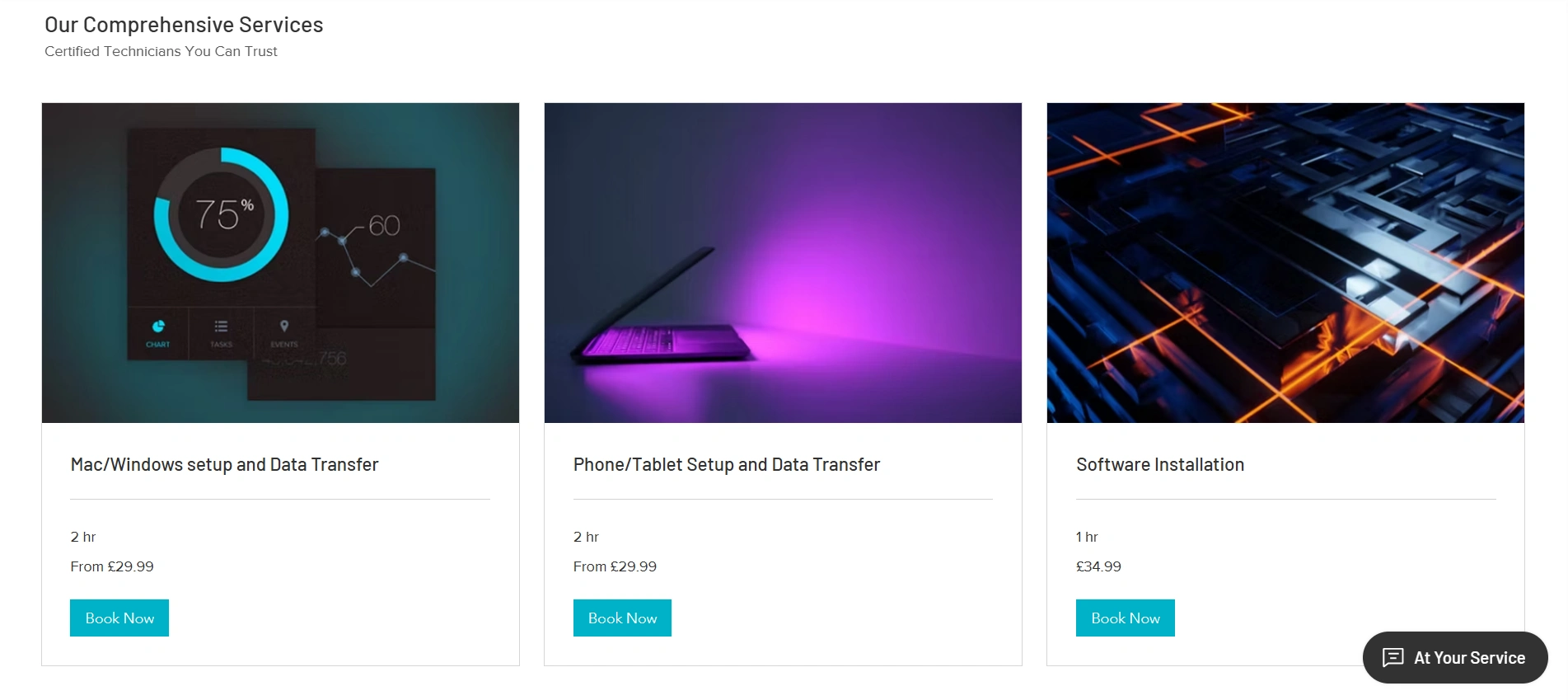Select the purple glowing laptop image

(x=783, y=262)
